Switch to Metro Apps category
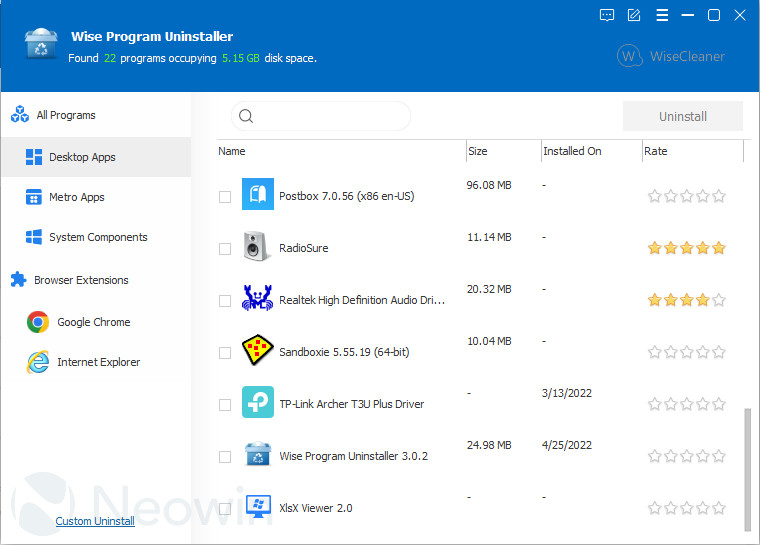This screenshot has width=760, height=545. 77,197
